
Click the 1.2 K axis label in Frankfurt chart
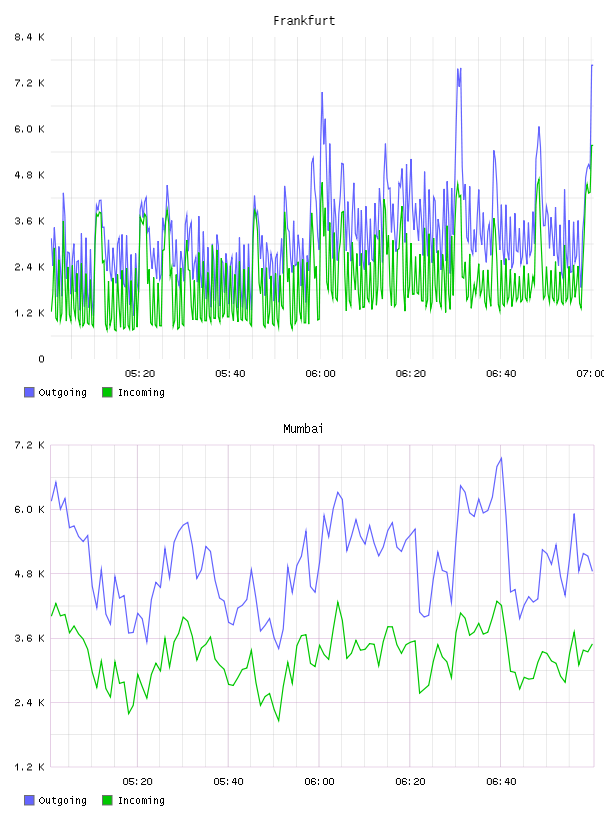pos(29,313)
